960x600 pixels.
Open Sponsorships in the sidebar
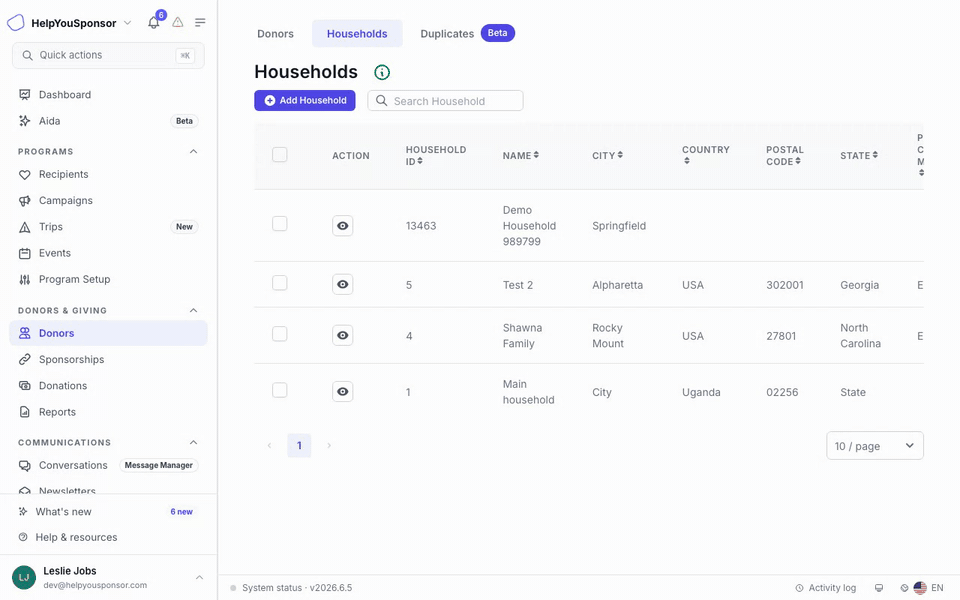click(x=108, y=359)
